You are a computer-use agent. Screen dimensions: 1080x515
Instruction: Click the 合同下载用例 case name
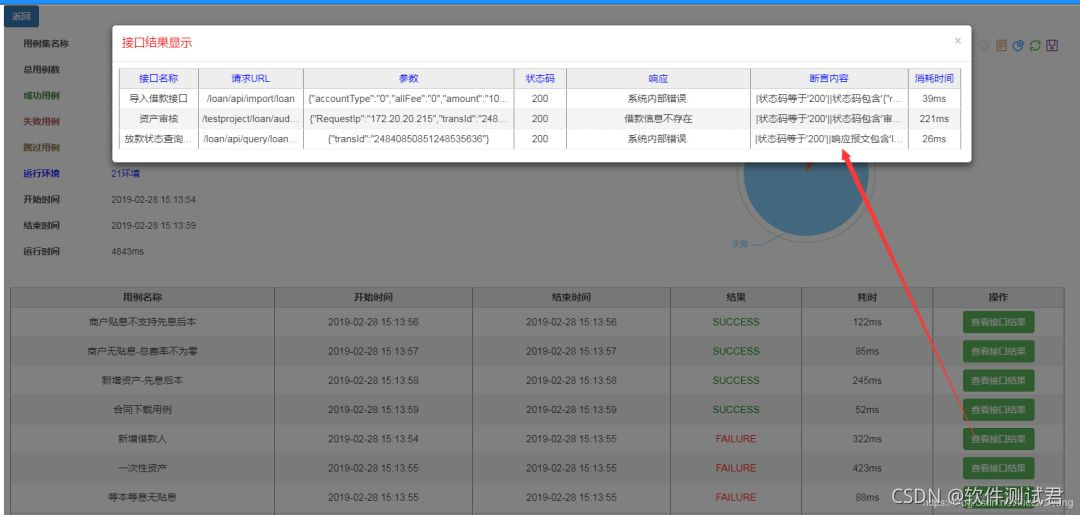pyautogui.click(x=143, y=410)
